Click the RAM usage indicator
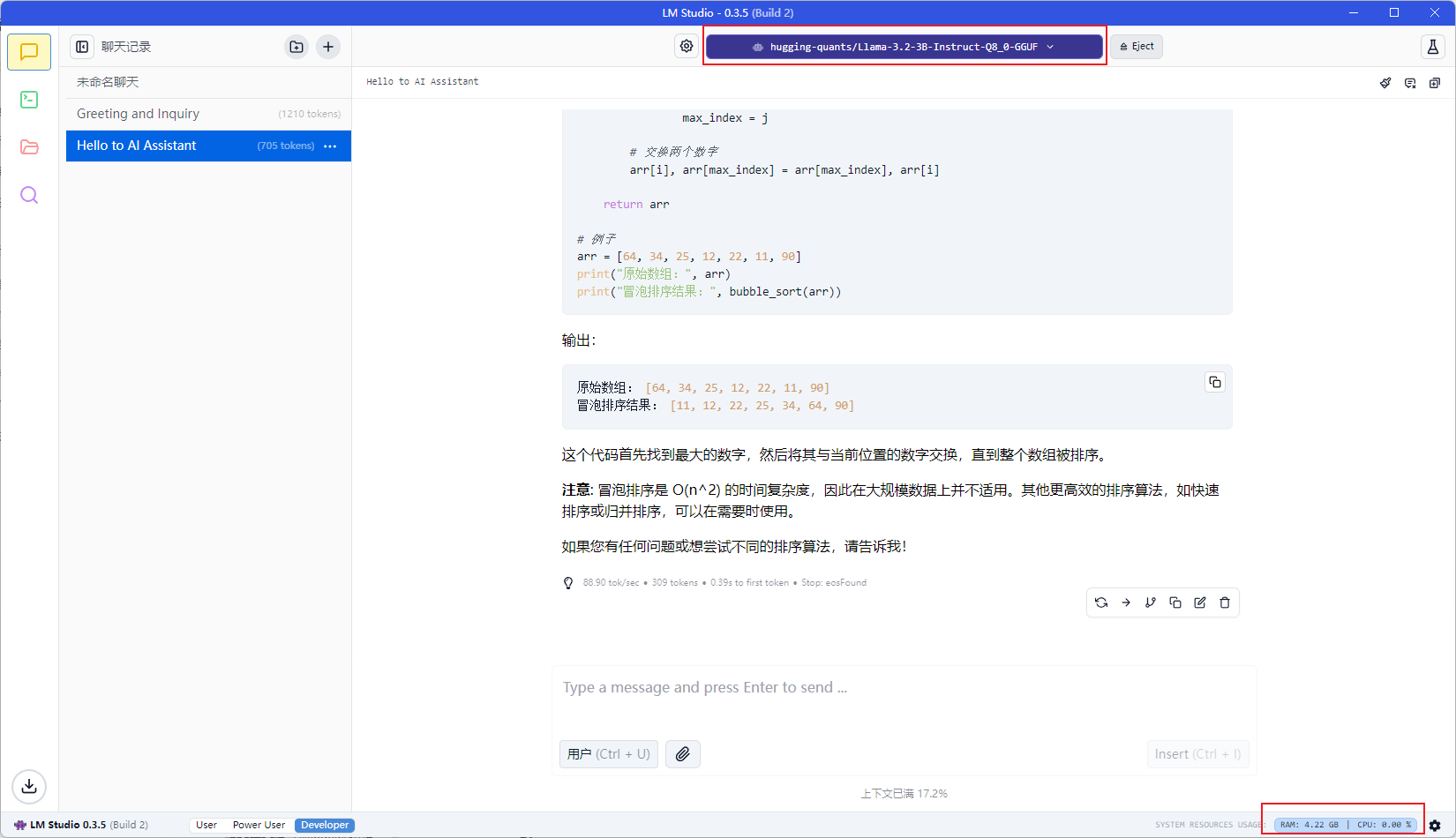This screenshot has width=1456, height=838. tap(1310, 825)
